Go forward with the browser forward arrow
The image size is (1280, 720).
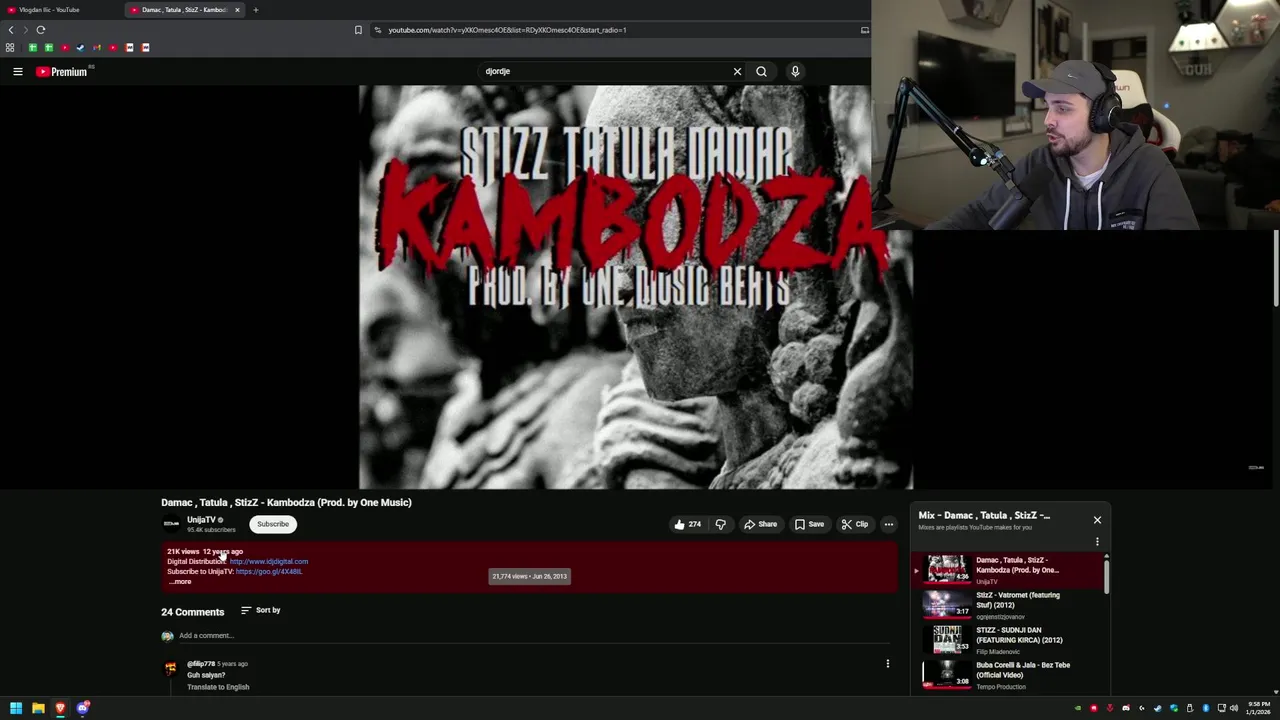(x=26, y=30)
